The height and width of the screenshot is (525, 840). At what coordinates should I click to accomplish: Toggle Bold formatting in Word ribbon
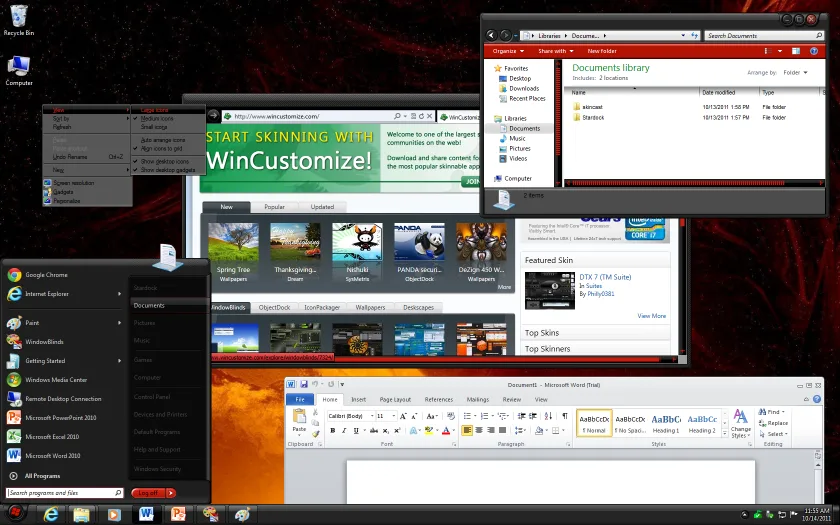click(x=333, y=430)
